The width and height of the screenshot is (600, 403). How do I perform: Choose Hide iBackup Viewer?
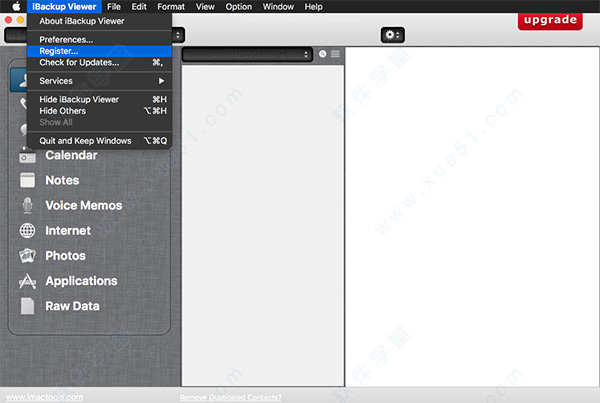coord(99,100)
